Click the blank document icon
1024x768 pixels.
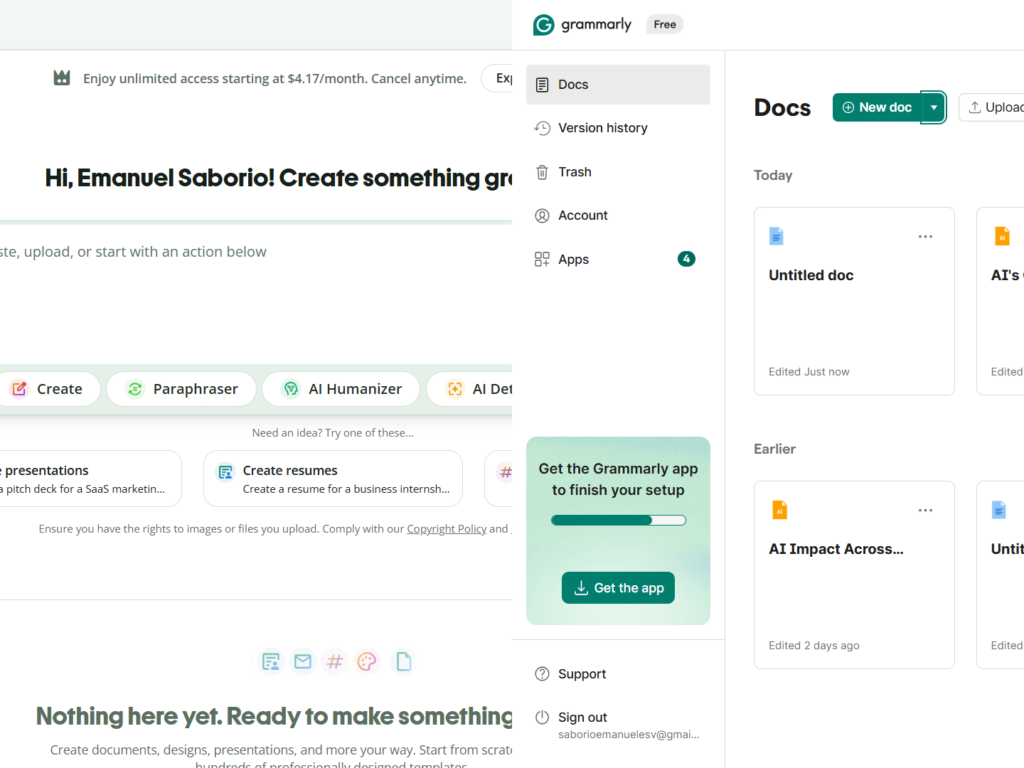click(404, 662)
